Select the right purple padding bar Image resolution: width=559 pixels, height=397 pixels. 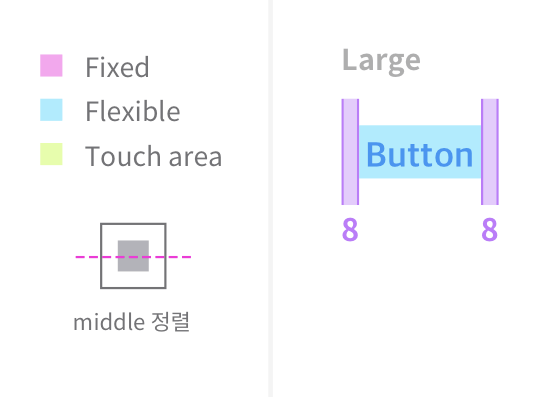pyautogui.click(x=490, y=152)
